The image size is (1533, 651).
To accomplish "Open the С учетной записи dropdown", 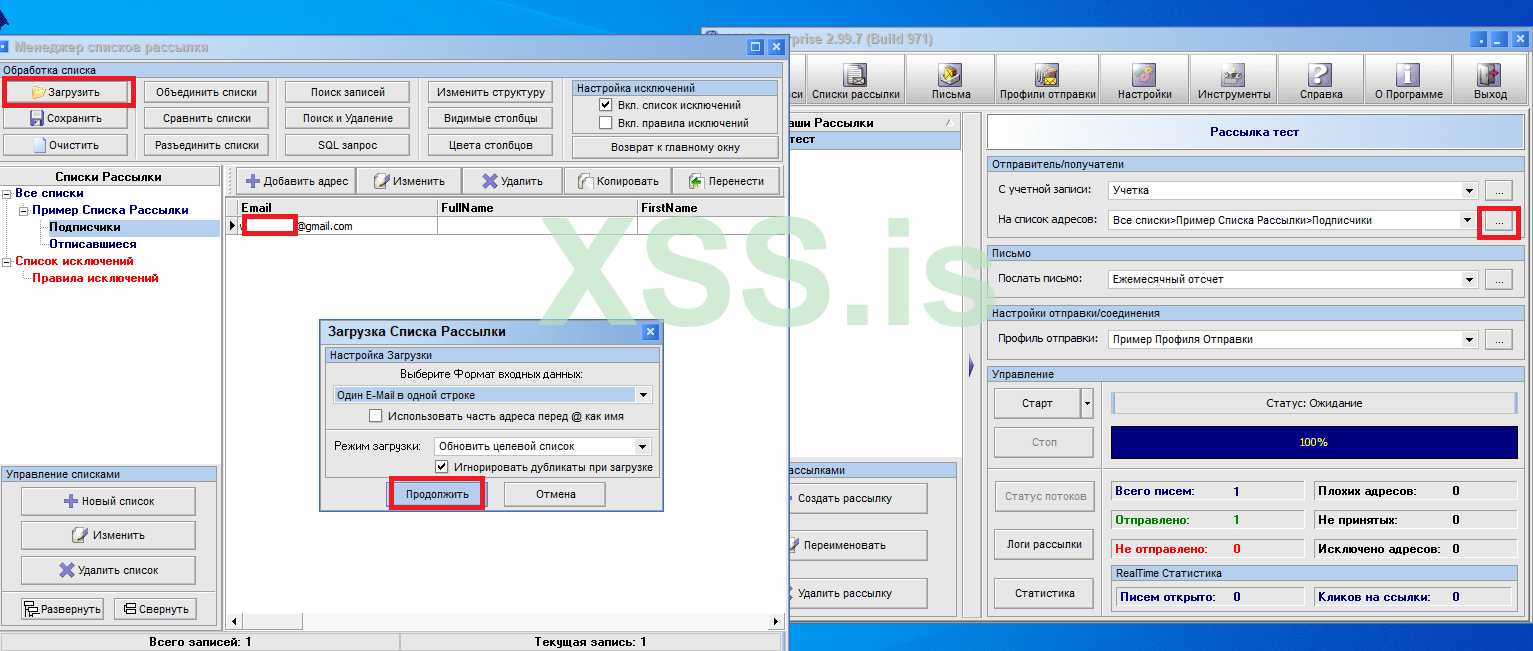I will pyautogui.click(x=1468, y=190).
